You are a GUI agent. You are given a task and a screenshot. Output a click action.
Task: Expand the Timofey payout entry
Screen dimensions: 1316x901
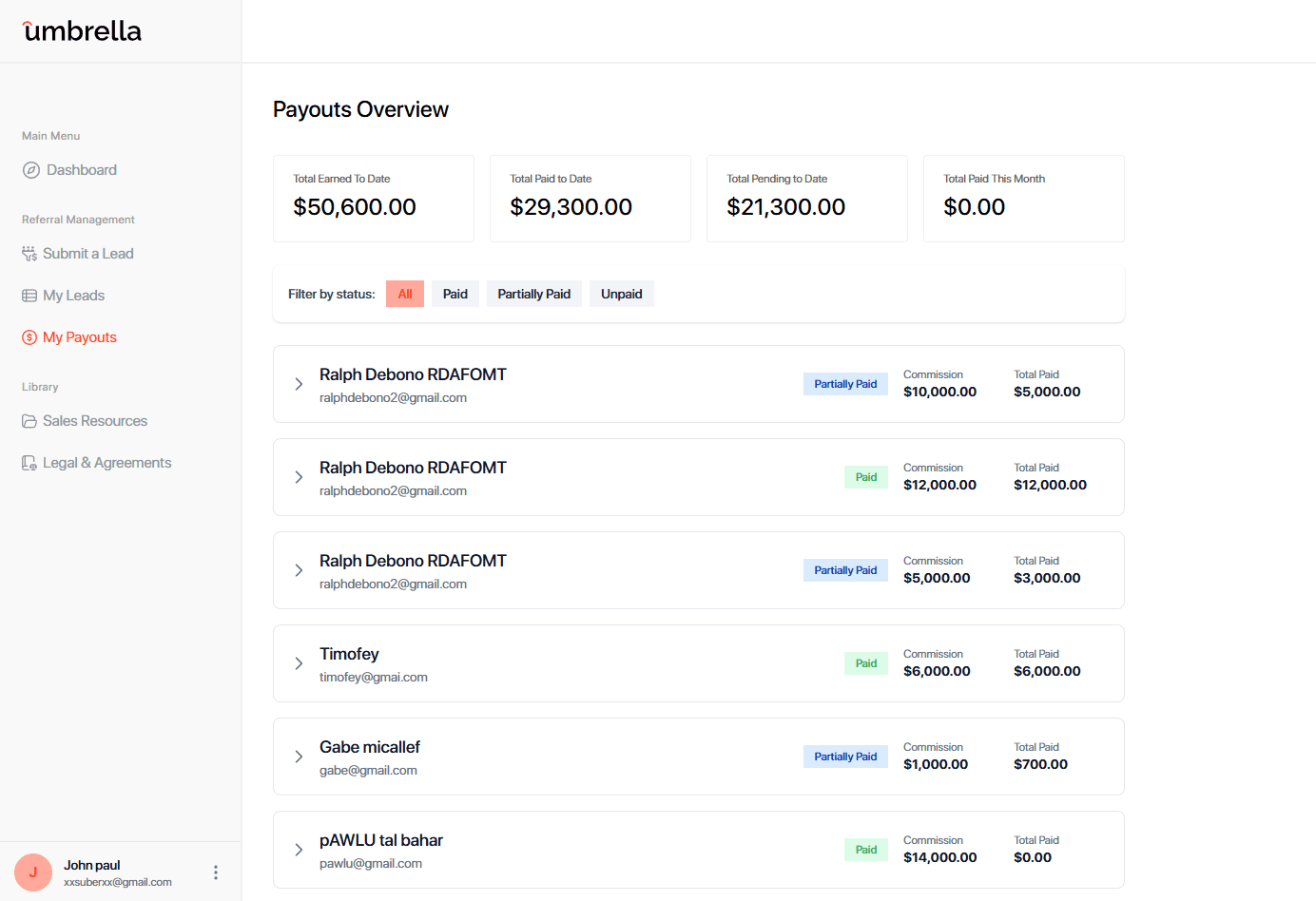coord(299,663)
